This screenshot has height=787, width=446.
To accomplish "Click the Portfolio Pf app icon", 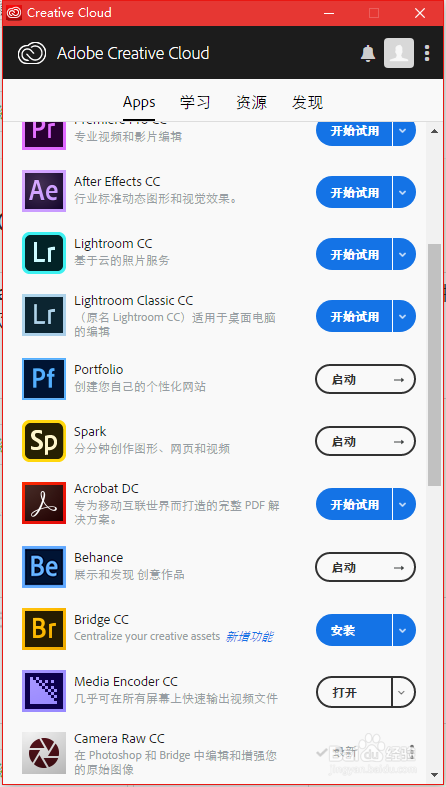I will (44, 379).
